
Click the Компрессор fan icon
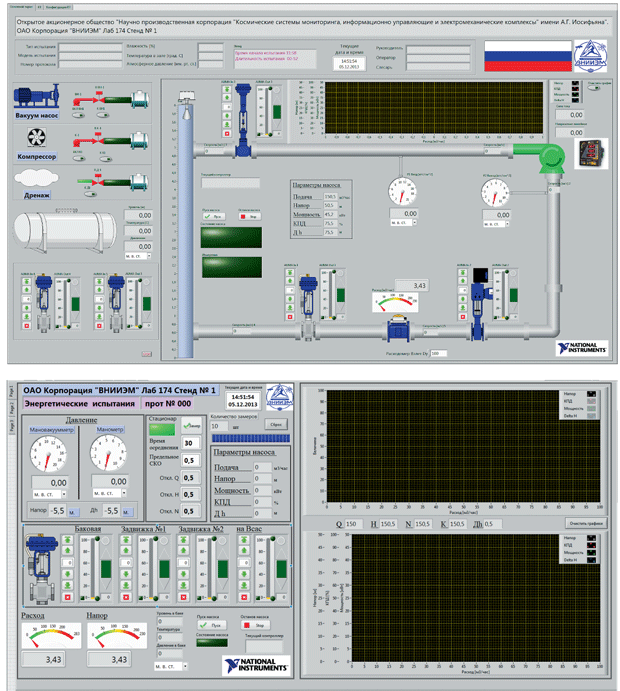point(36,137)
